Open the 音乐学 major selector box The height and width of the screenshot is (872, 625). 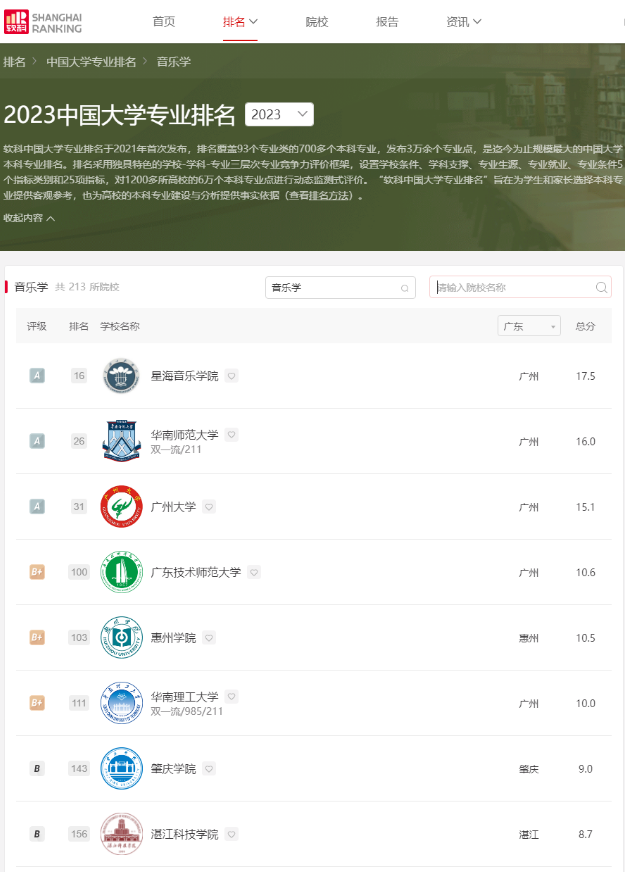tap(340, 288)
